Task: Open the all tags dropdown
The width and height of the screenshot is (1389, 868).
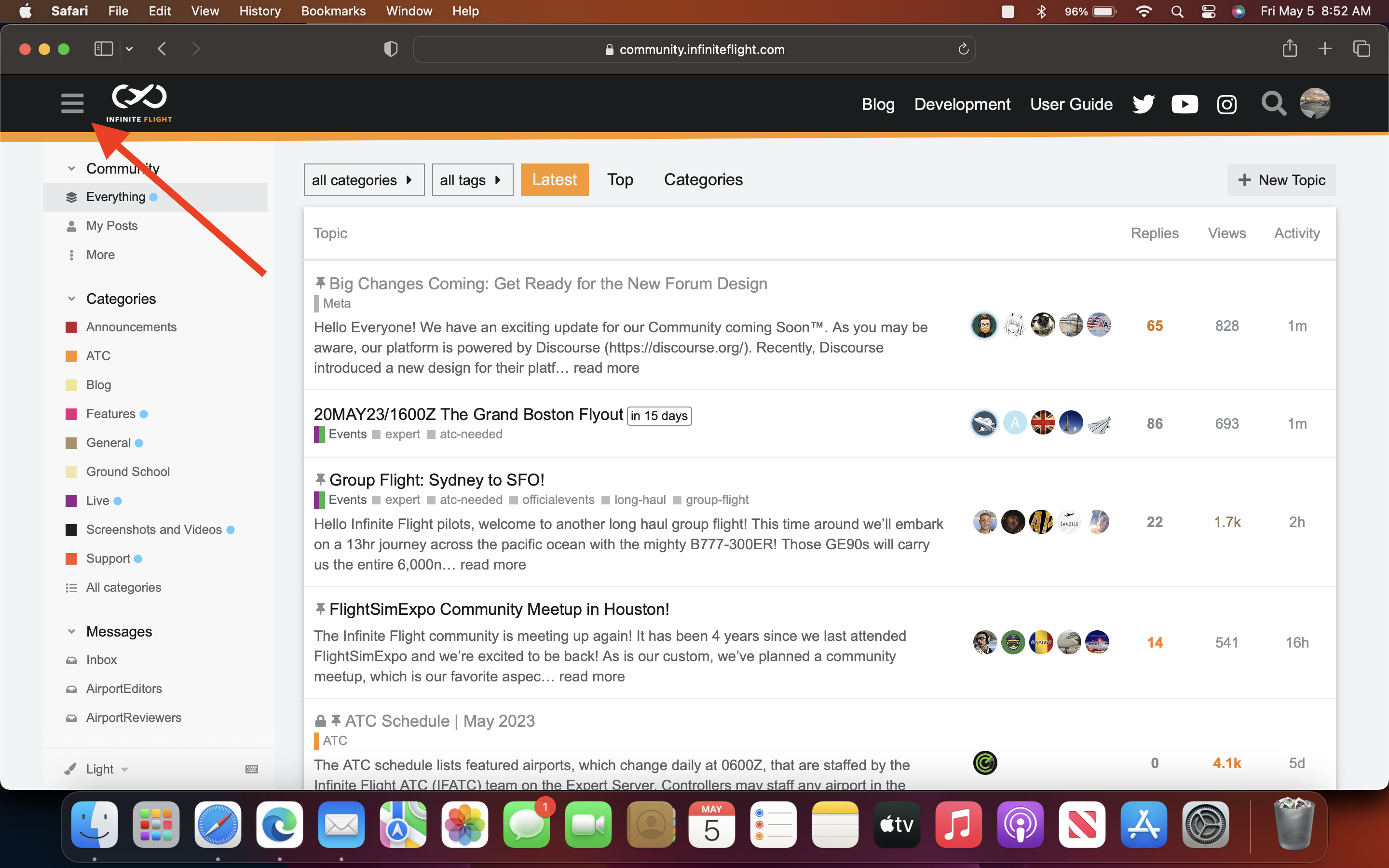Action: pyautogui.click(x=472, y=180)
